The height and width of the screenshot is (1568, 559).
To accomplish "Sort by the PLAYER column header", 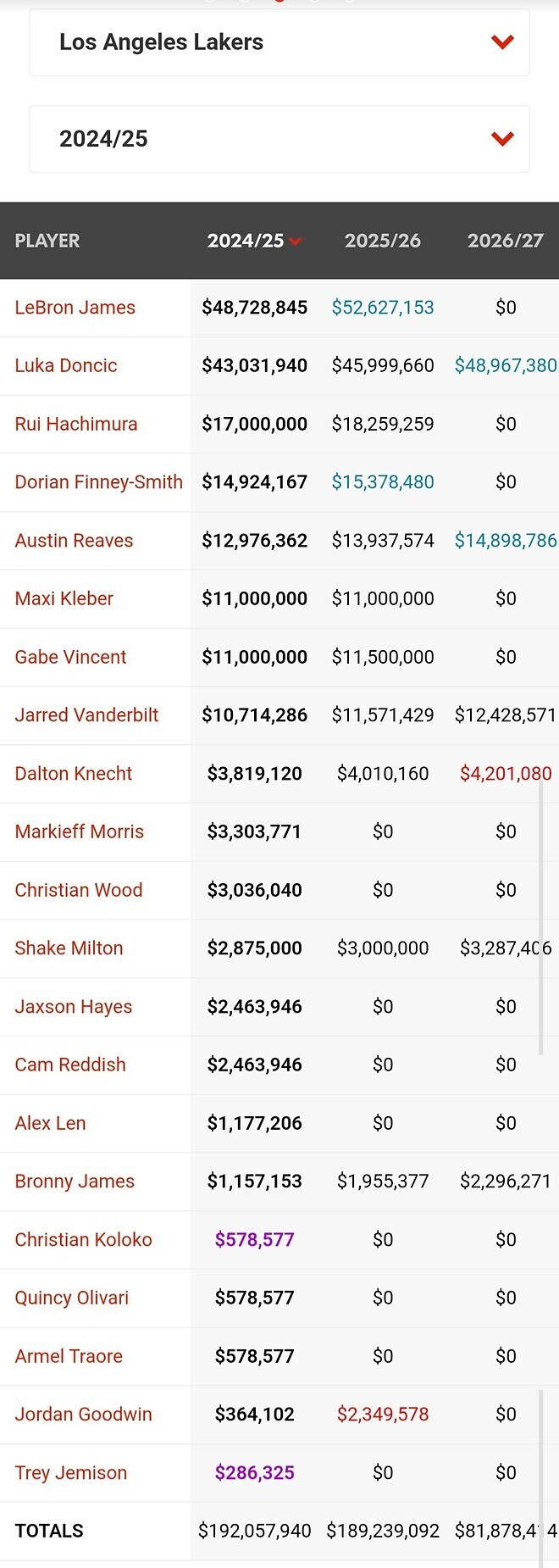I will [47, 241].
